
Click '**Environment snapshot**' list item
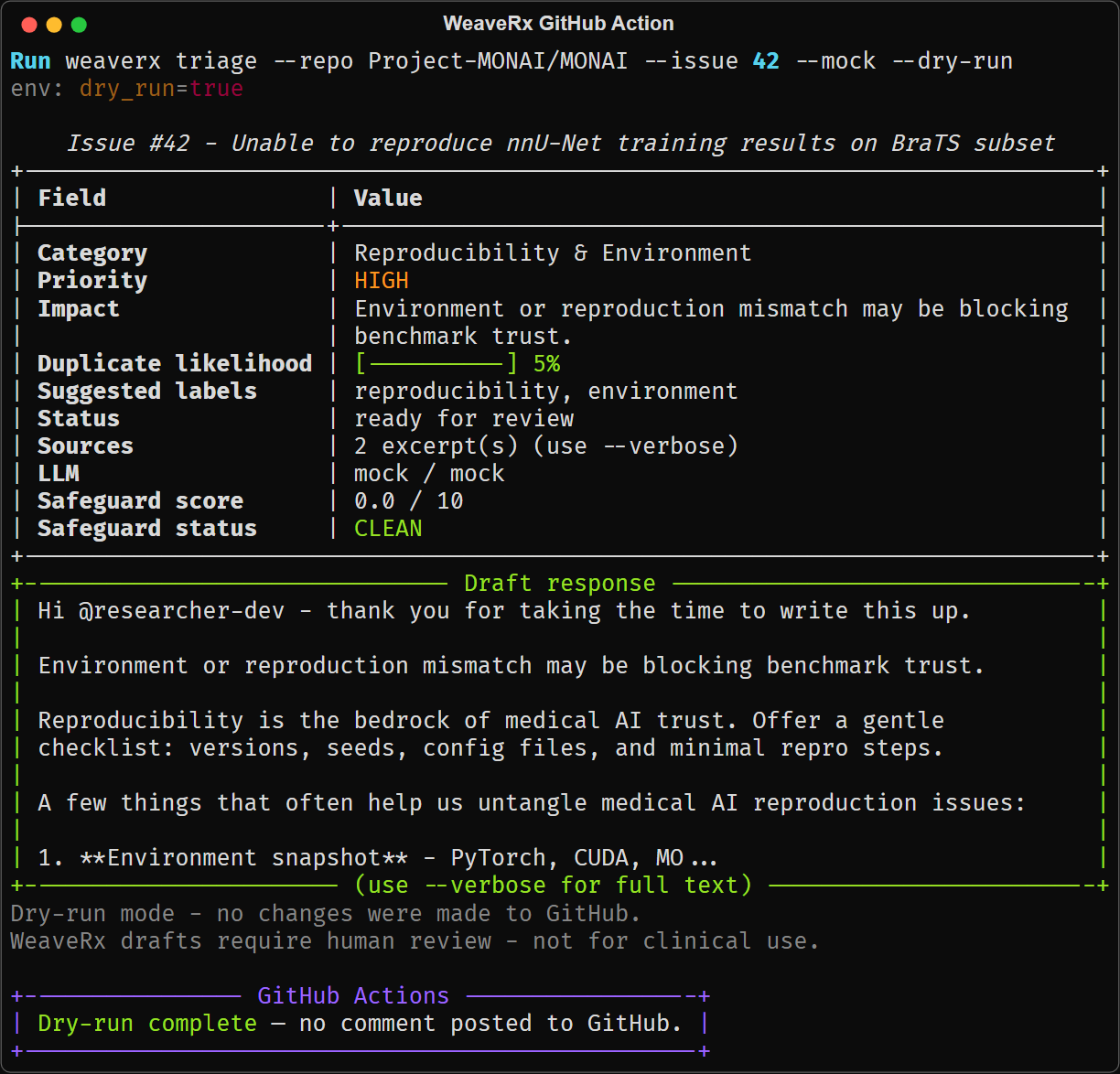[x=243, y=857]
